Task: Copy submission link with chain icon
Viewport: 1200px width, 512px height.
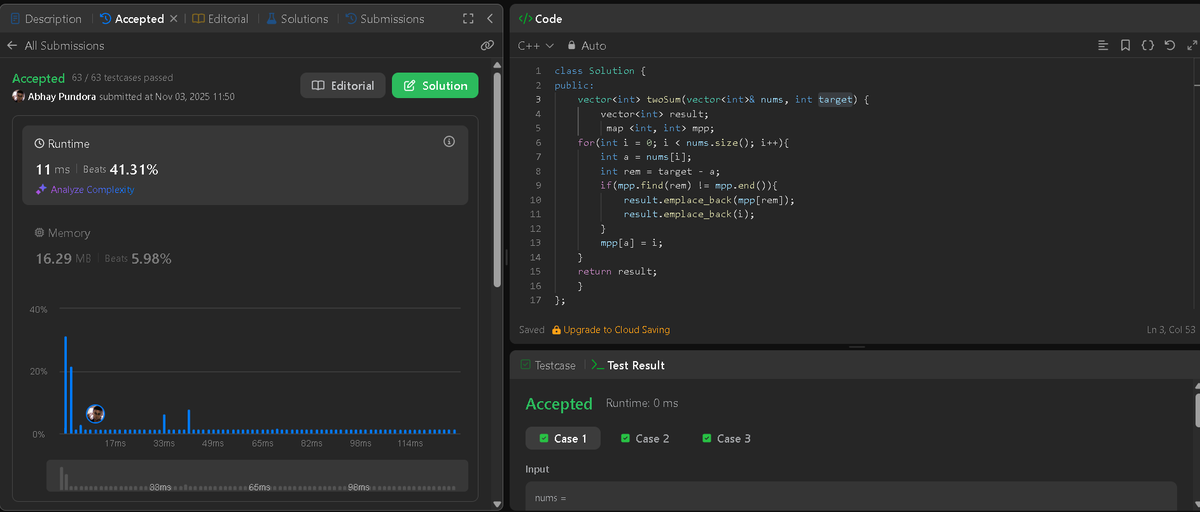Action: coord(486,46)
